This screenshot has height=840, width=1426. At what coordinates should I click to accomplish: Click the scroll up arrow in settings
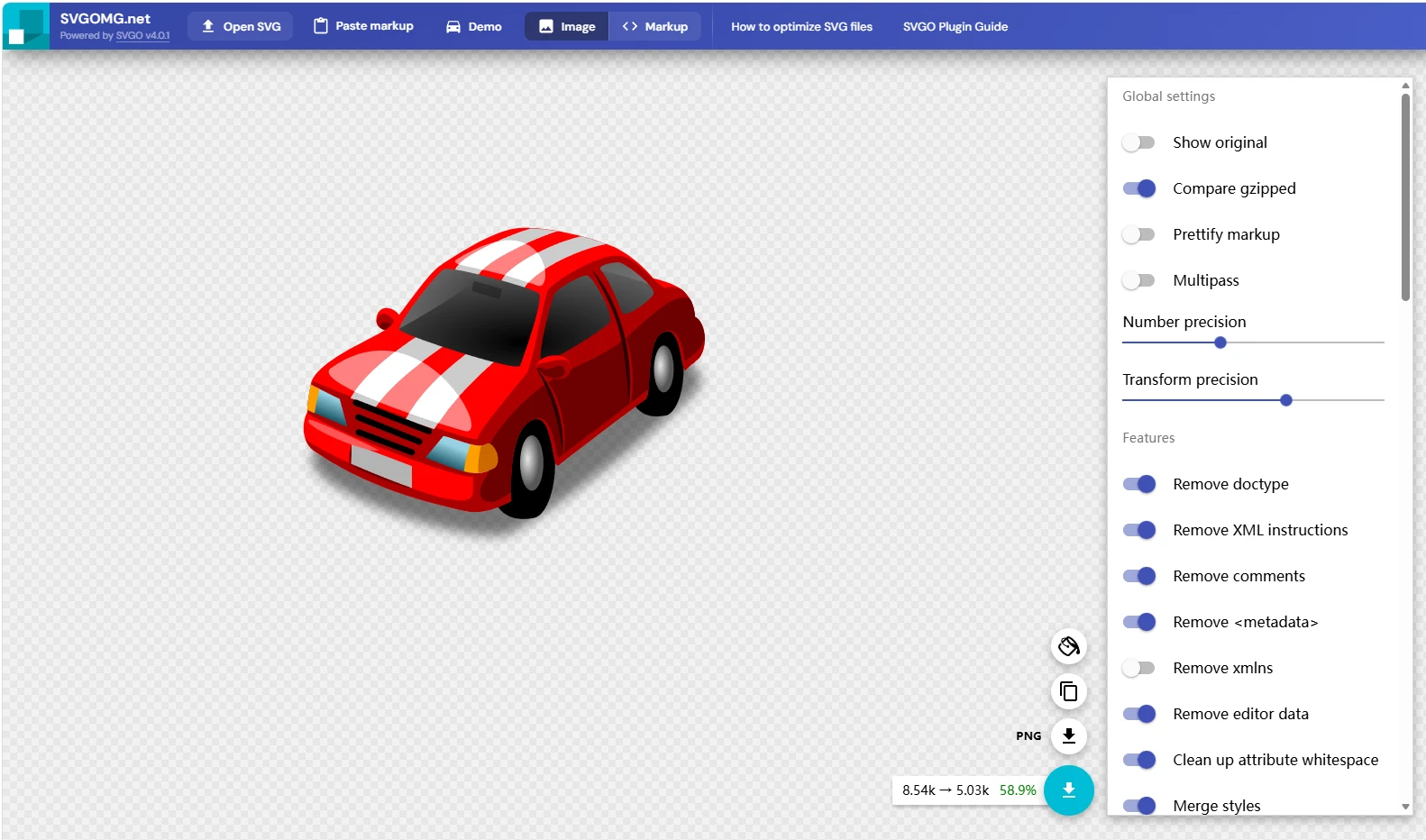point(1405,86)
